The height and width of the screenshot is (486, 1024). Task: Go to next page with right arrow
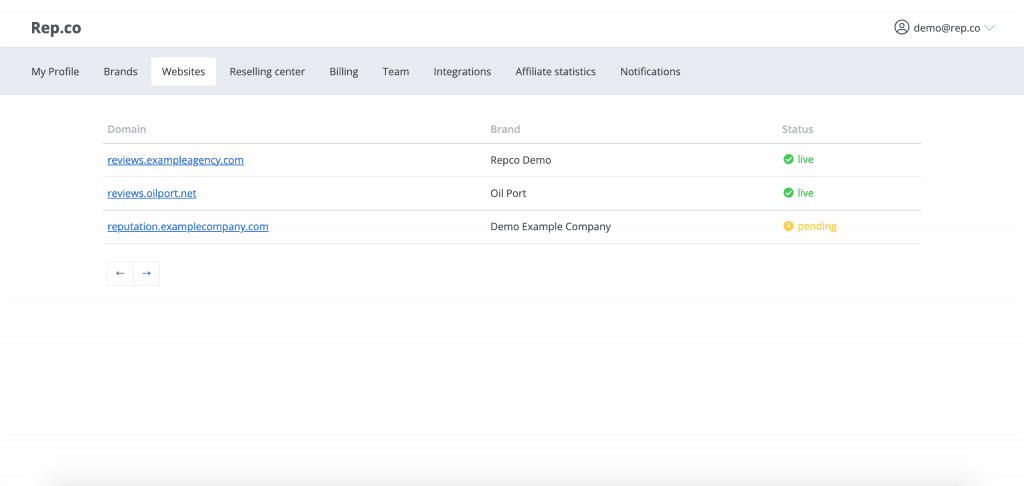click(x=146, y=273)
